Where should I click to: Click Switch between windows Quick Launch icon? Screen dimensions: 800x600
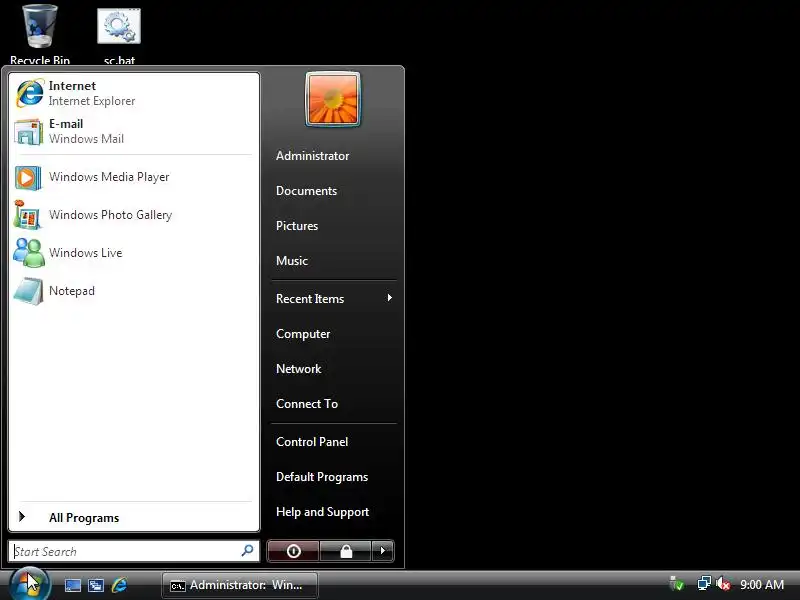coord(96,585)
